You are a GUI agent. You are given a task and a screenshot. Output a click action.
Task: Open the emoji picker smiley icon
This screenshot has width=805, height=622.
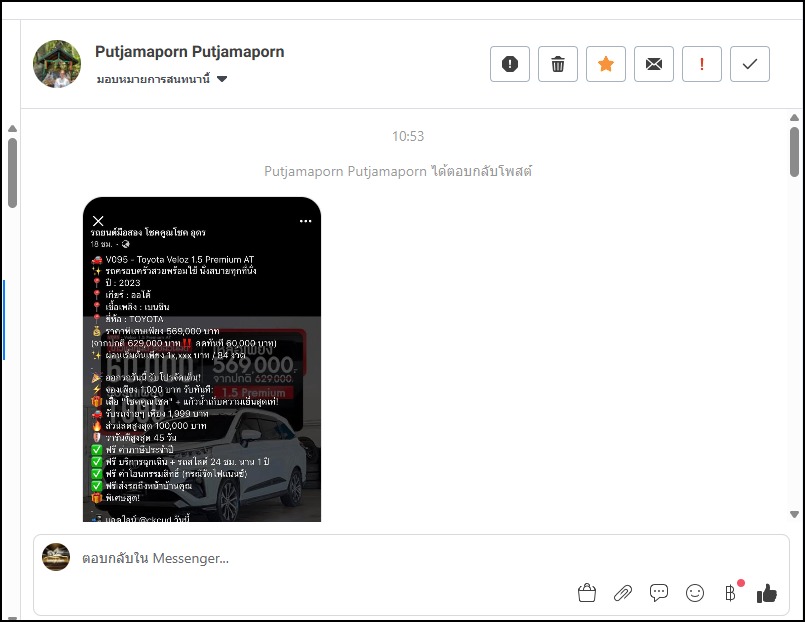click(x=695, y=593)
